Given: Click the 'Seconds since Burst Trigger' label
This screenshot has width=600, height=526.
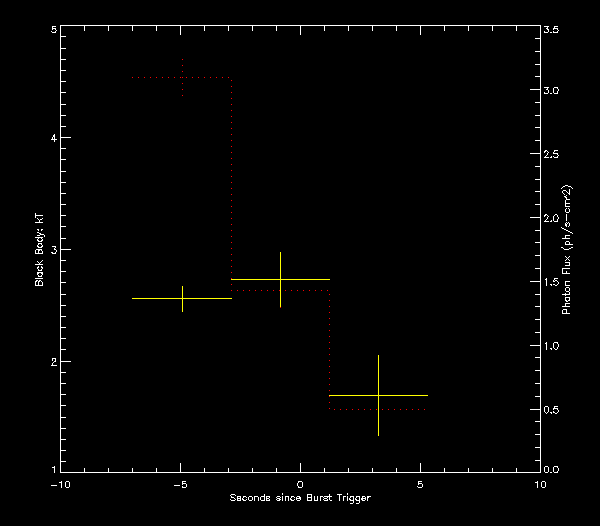Looking at the screenshot, I should coord(300,498).
